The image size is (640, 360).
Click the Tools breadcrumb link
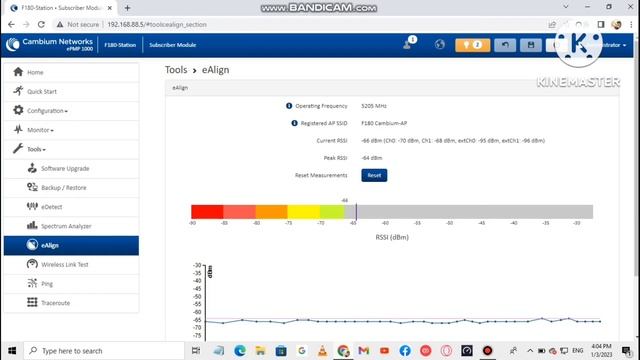pyautogui.click(x=176, y=70)
